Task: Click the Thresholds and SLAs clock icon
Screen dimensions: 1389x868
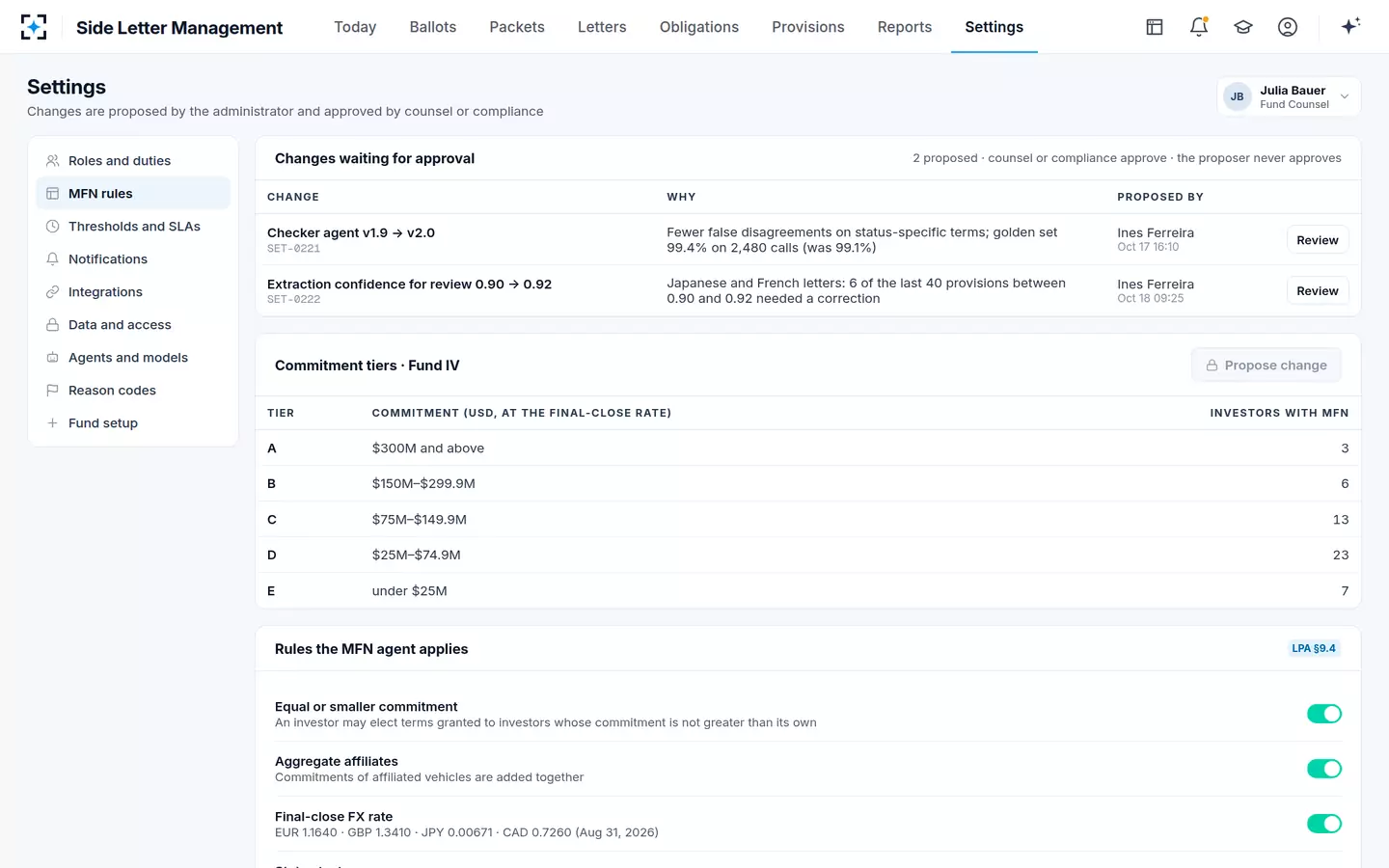Action: pos(53,227)
